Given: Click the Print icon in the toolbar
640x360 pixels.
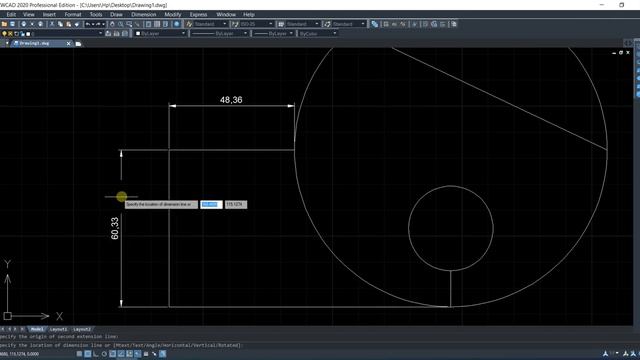Looking at the screenshot, I should 23,24.
